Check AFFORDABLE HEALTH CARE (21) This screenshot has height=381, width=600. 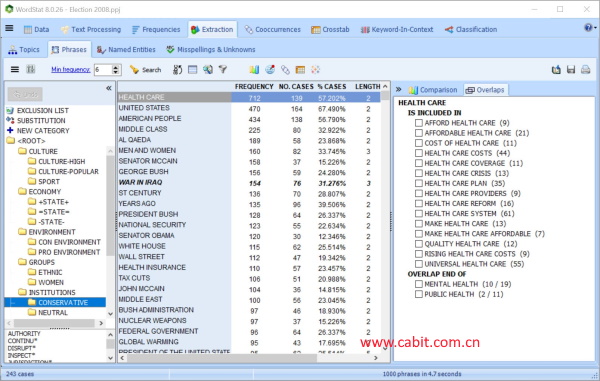[x=419, y=133]
